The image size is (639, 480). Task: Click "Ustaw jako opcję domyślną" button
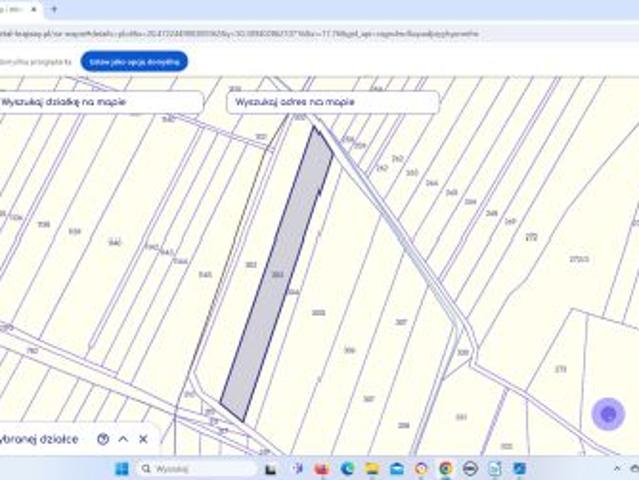click(134, 61)
